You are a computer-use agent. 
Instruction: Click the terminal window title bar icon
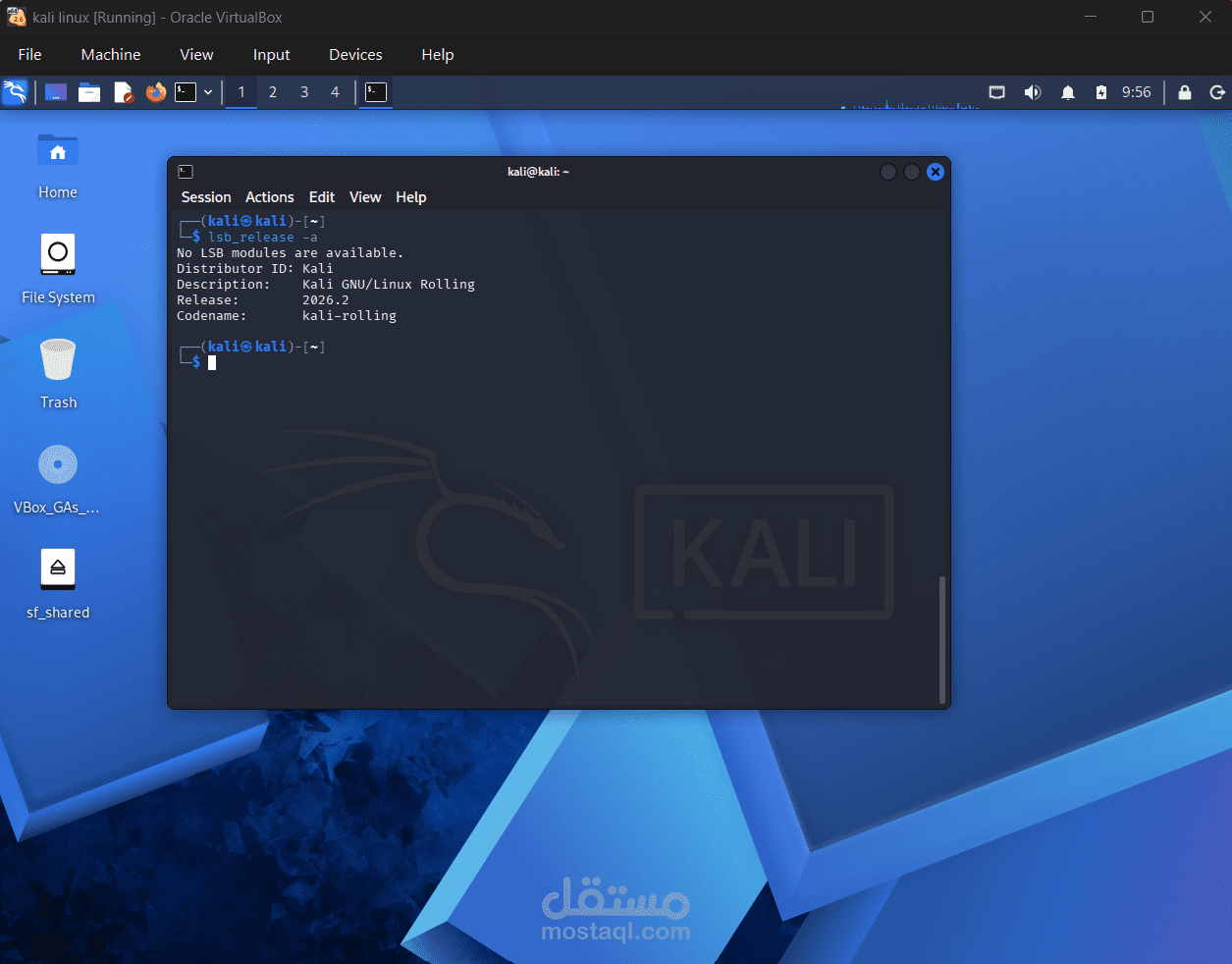[x=186, y=172]
